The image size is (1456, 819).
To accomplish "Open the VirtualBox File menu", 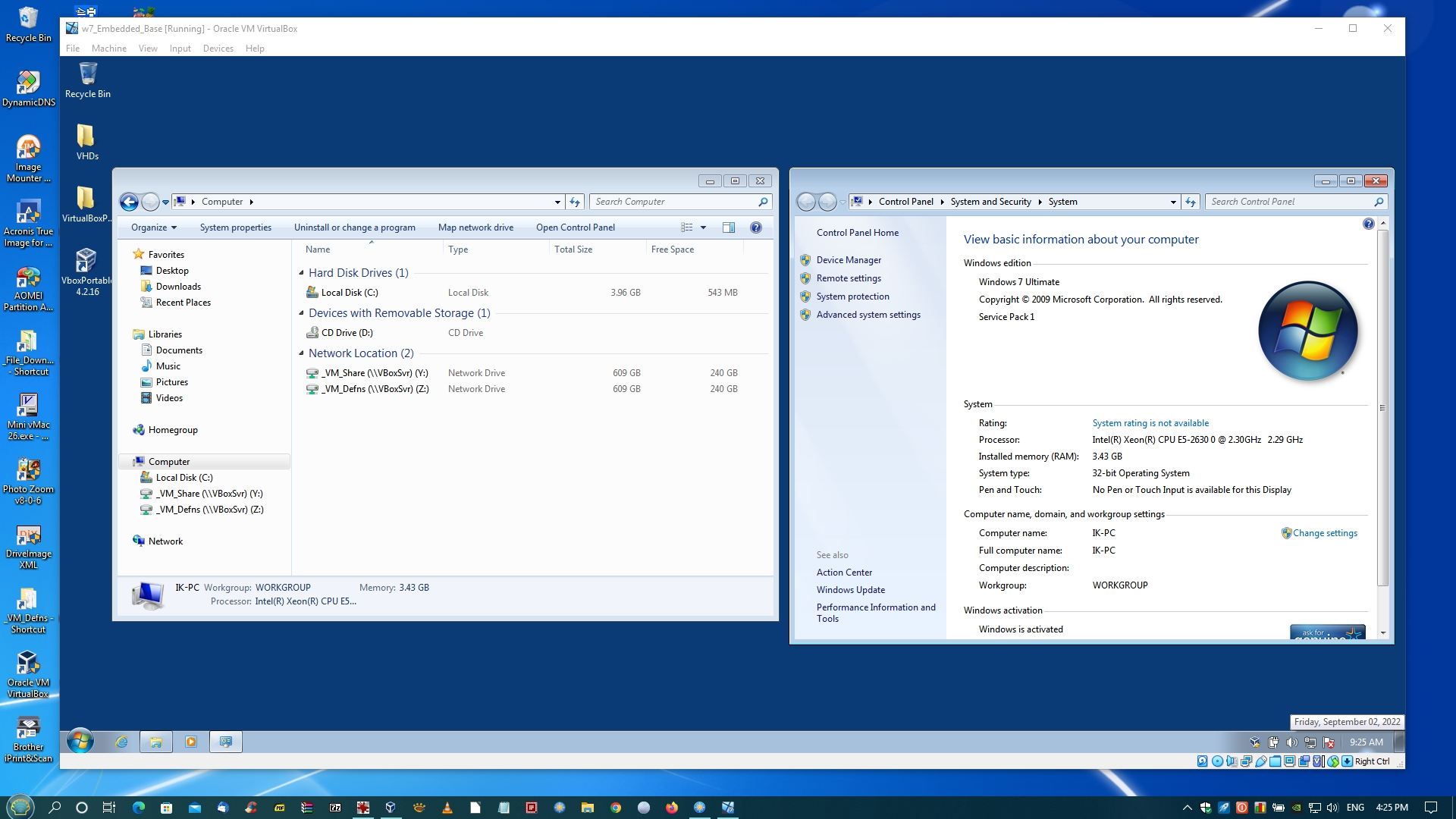I will point(73,49).
